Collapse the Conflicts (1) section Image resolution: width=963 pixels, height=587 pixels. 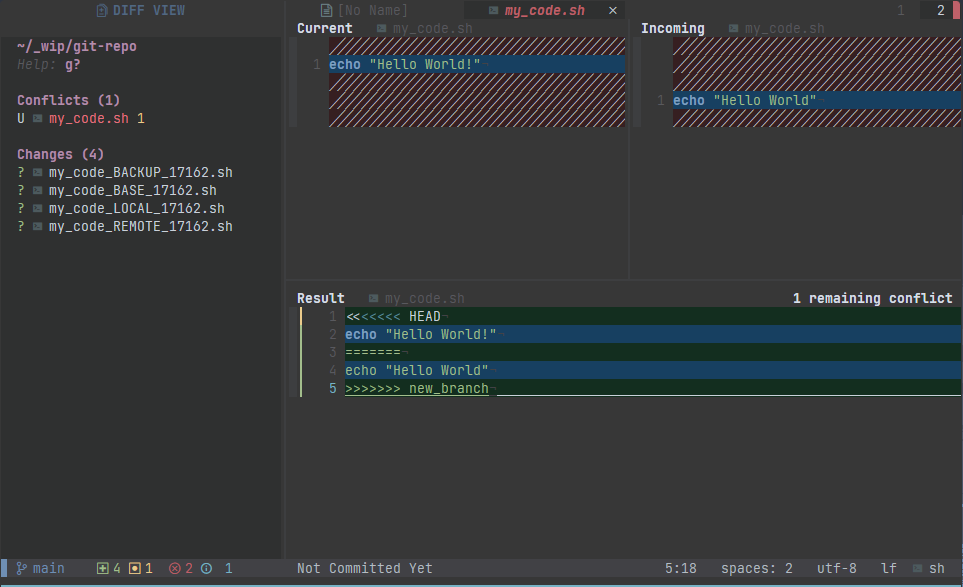68,100
